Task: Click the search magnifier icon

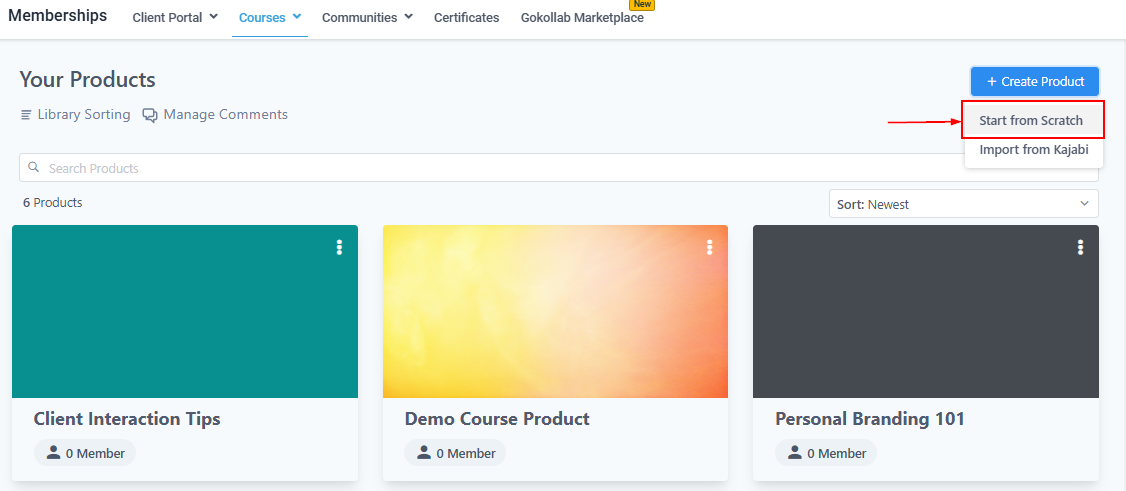Action: 34,168
